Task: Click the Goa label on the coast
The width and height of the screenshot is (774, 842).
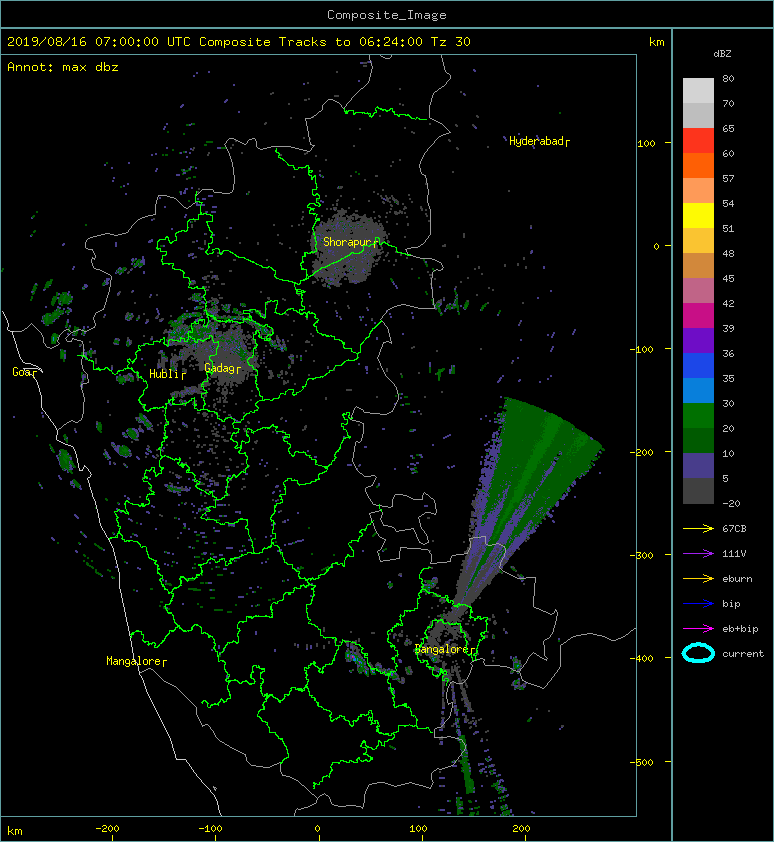Action: [x=25, y=372]
